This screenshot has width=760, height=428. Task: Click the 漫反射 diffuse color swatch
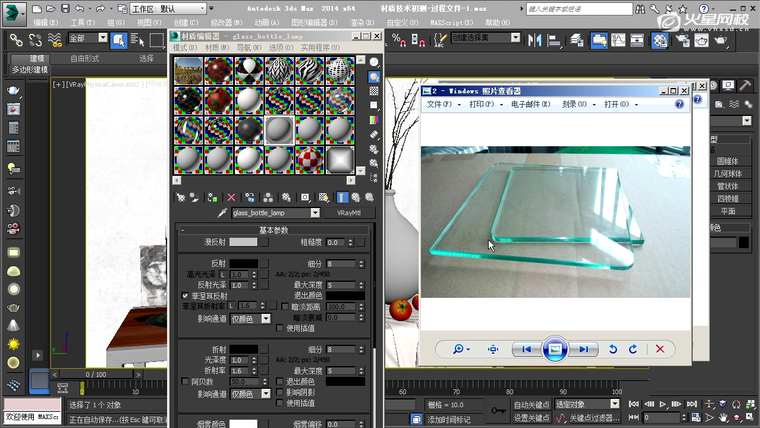tap(242, 242)
